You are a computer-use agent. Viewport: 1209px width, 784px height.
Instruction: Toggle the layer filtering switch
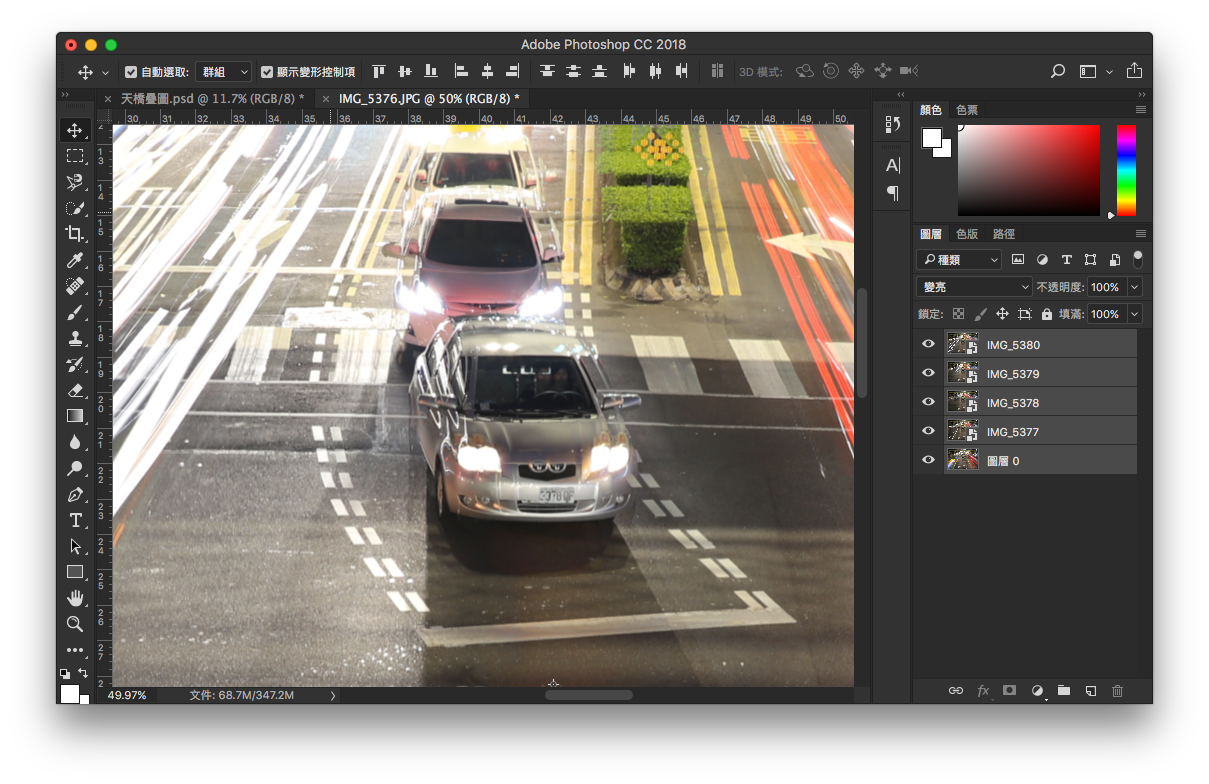click(1137, 259)
